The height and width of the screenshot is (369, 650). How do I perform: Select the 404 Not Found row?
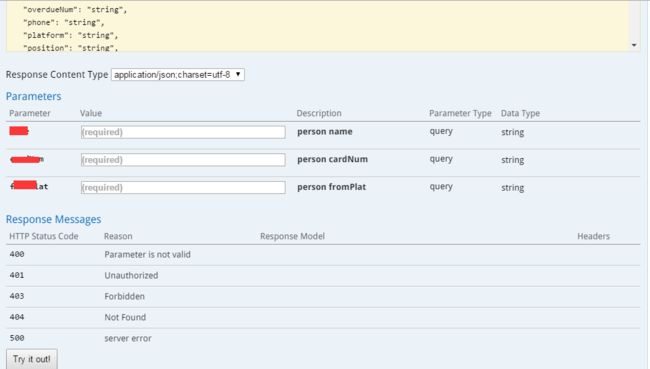click(323, 318)
